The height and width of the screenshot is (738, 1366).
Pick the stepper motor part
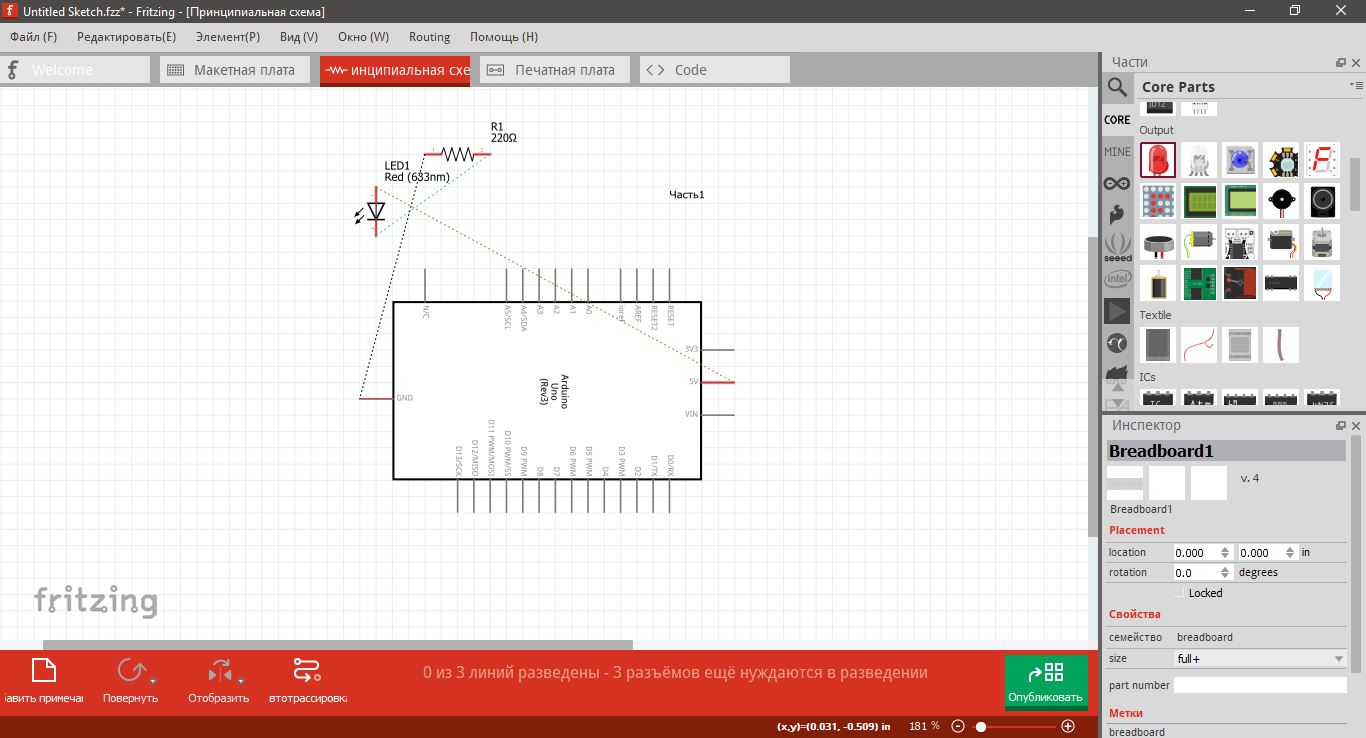pyautogui.click(x=1322, y=242)
